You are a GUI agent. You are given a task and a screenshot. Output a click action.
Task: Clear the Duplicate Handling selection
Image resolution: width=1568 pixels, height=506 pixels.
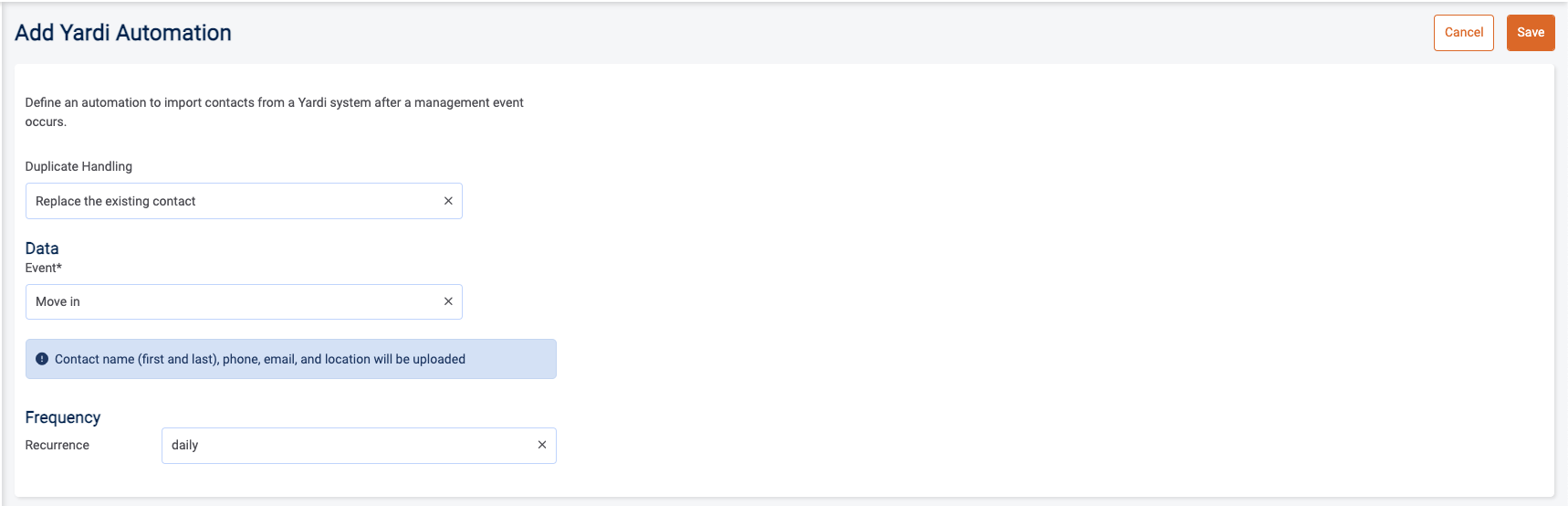click(448, 201)
